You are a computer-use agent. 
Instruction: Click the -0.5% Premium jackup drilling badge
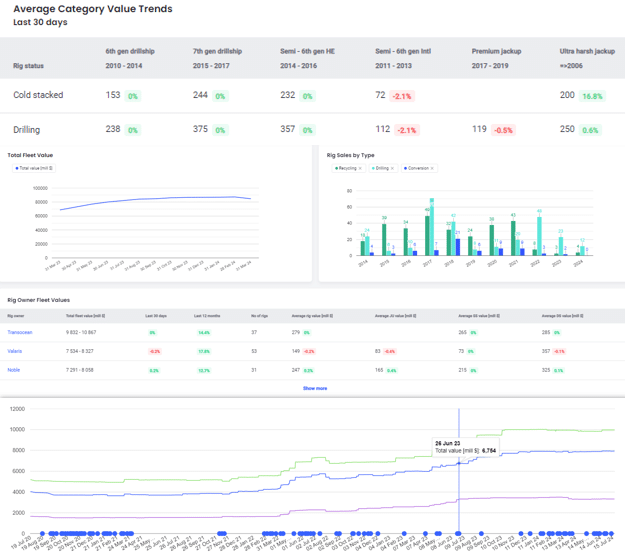pyautogui.click(x=504, y=131)
